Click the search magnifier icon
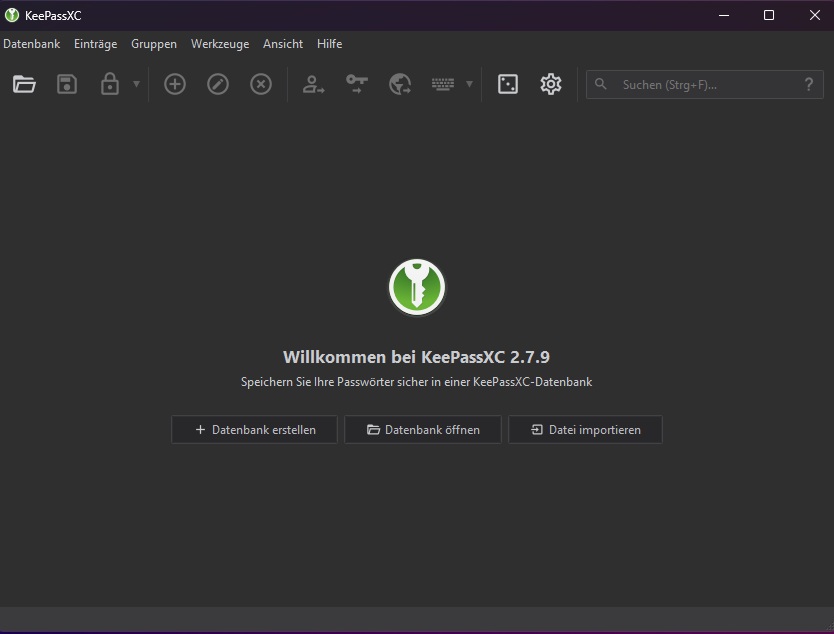Viewport: 834px width, 634px height. pyautogui.click(x=601, y=84)
